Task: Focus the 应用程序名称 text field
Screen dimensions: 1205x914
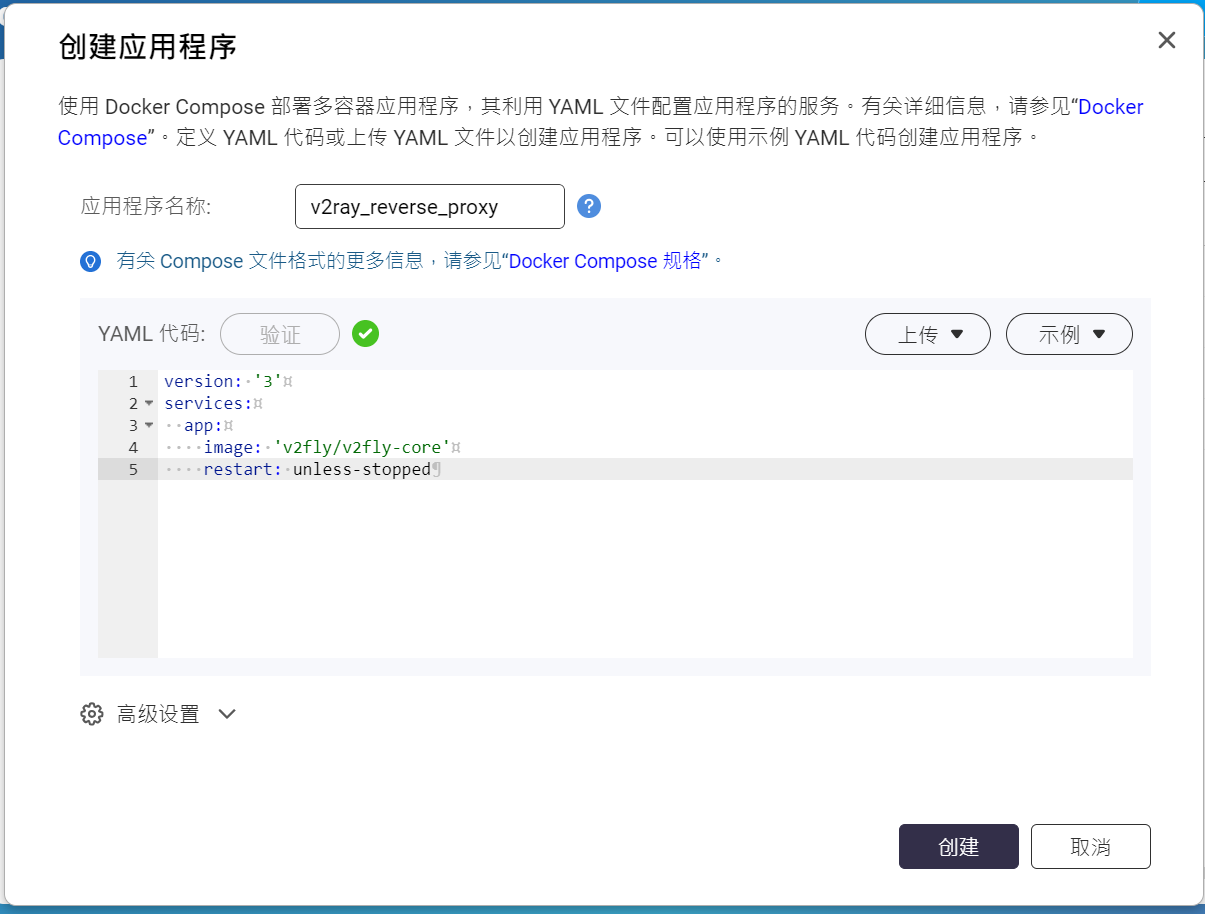Action: click(430, 207)
